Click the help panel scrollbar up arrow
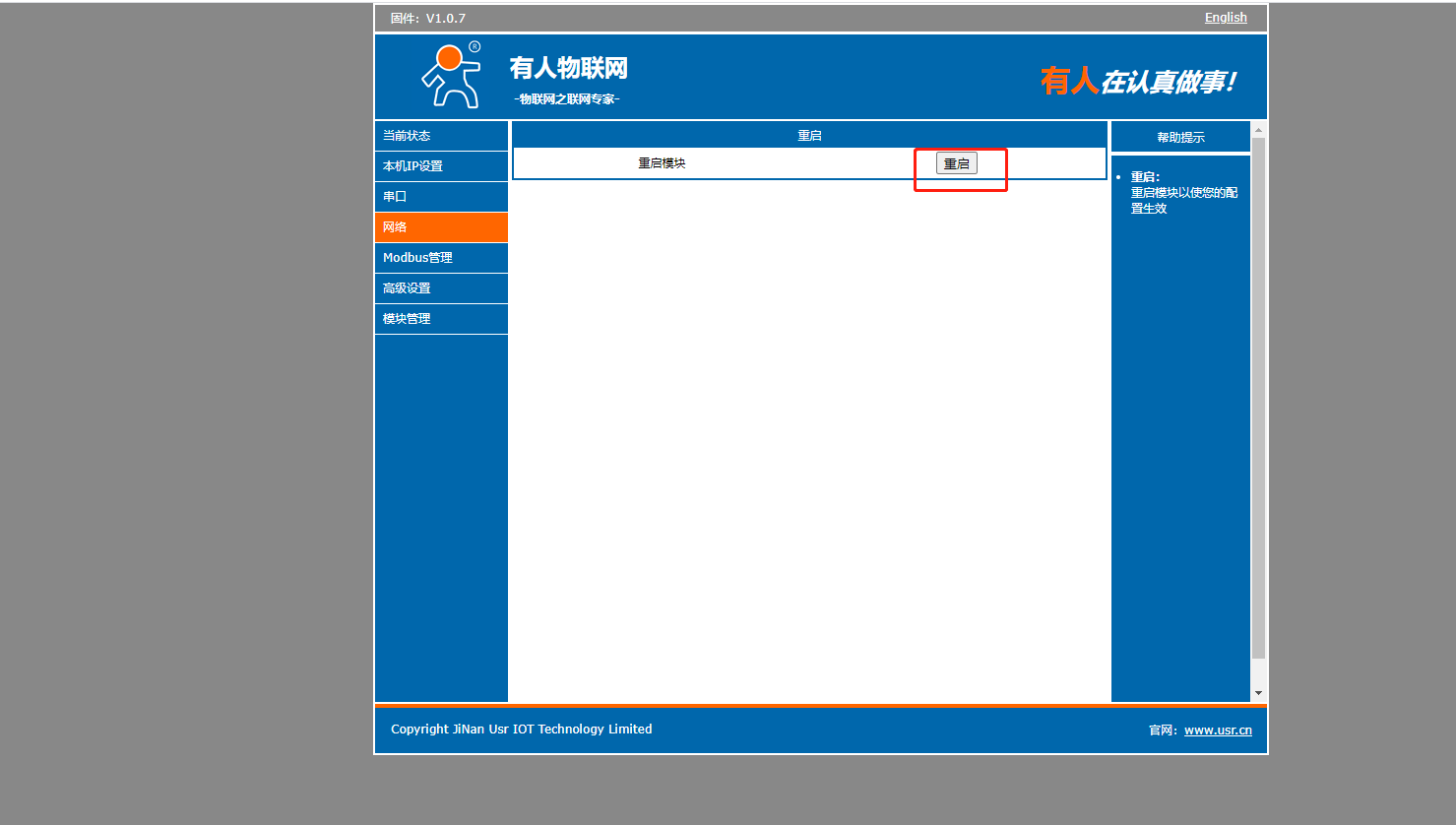The height and width of the screenshot is (825, 1456). (1258, 130)
